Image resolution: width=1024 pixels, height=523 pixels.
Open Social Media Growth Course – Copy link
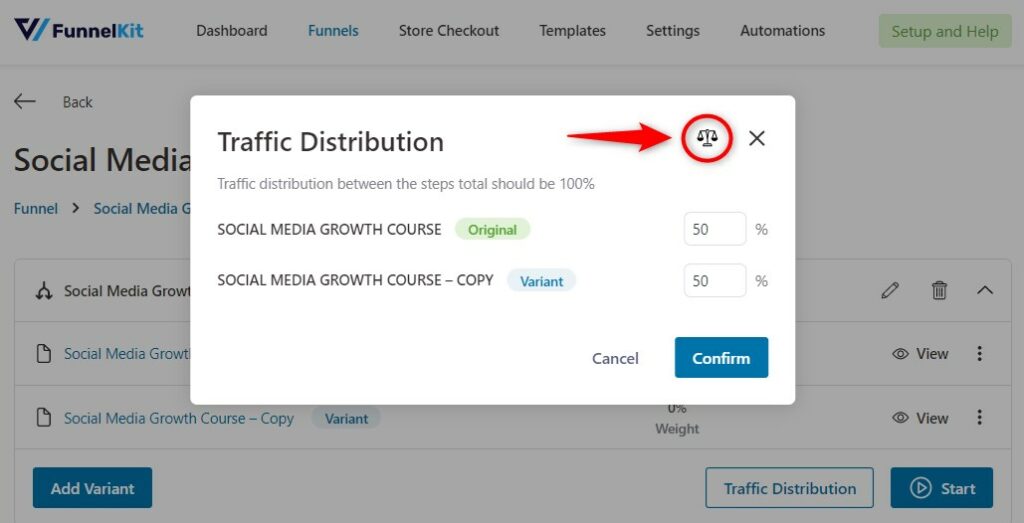pos(179,419)
